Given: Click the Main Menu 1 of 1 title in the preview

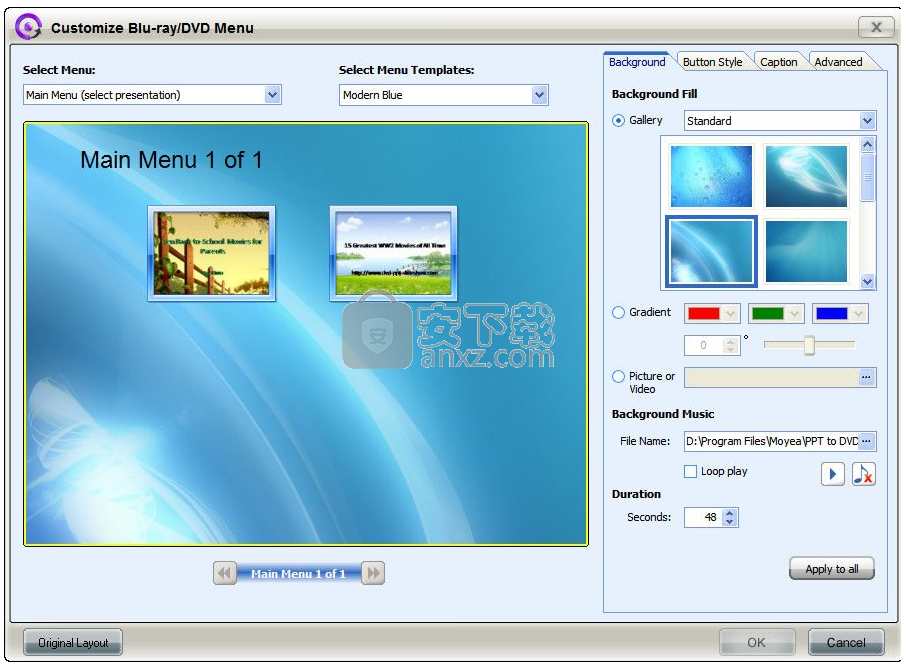Looking at the screenshot, I should click(x=171, y=160).
